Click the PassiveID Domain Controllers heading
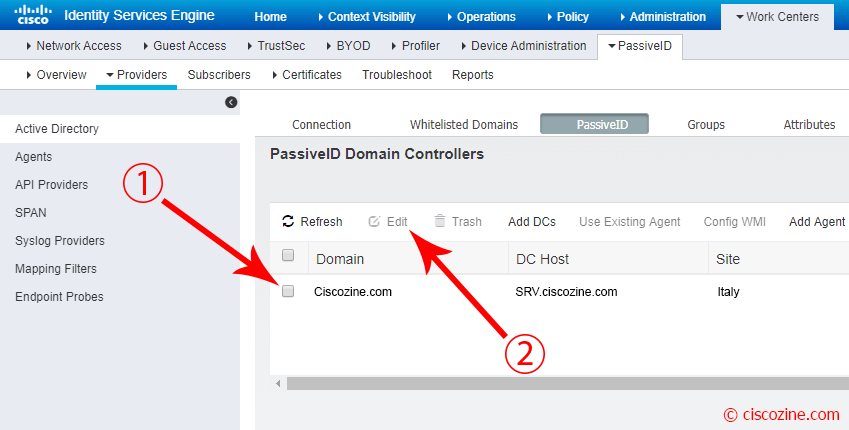849x430 pixels. coord(377,154)
